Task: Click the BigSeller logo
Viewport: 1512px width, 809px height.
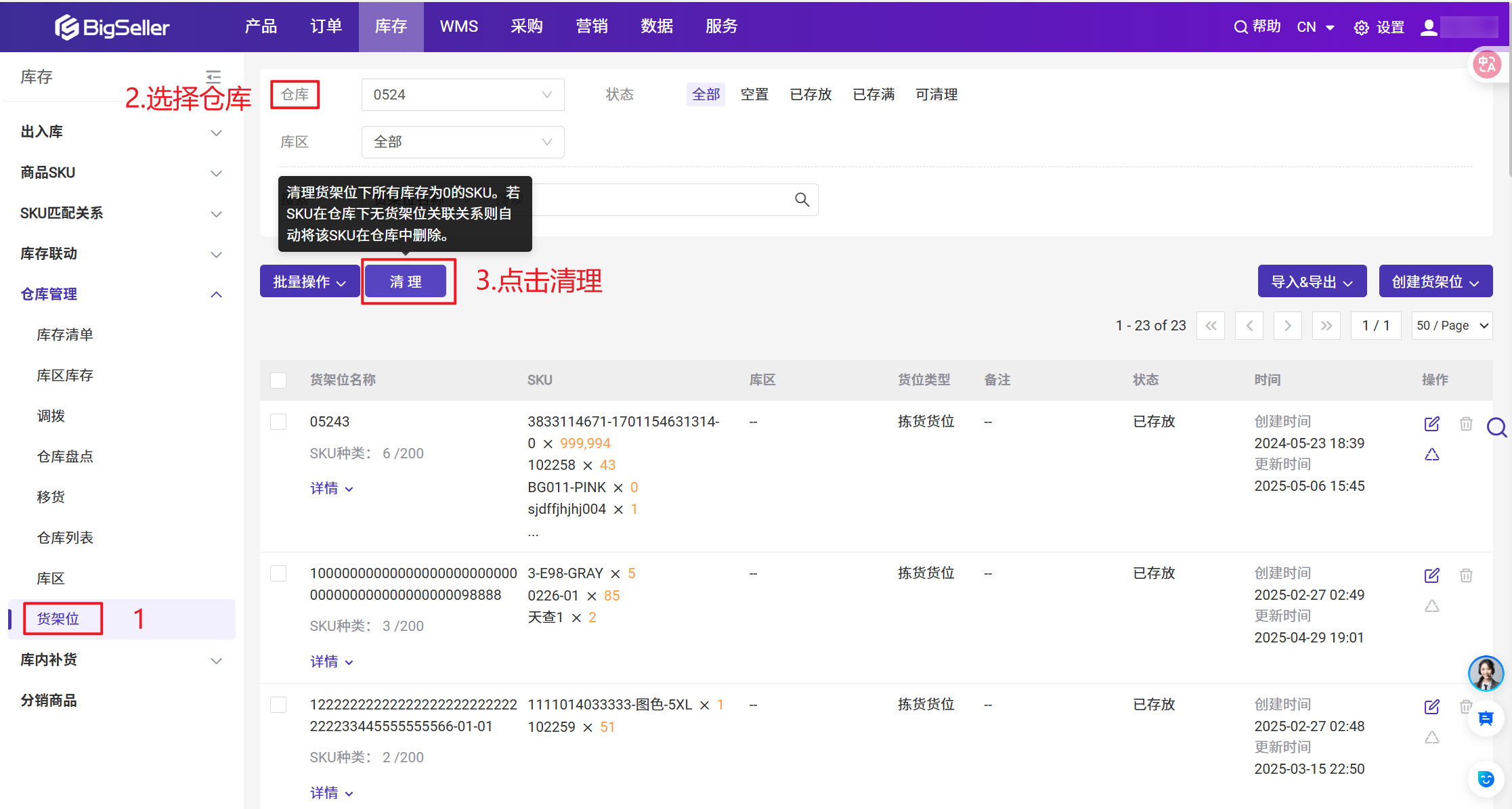Action: click(112, 27)
